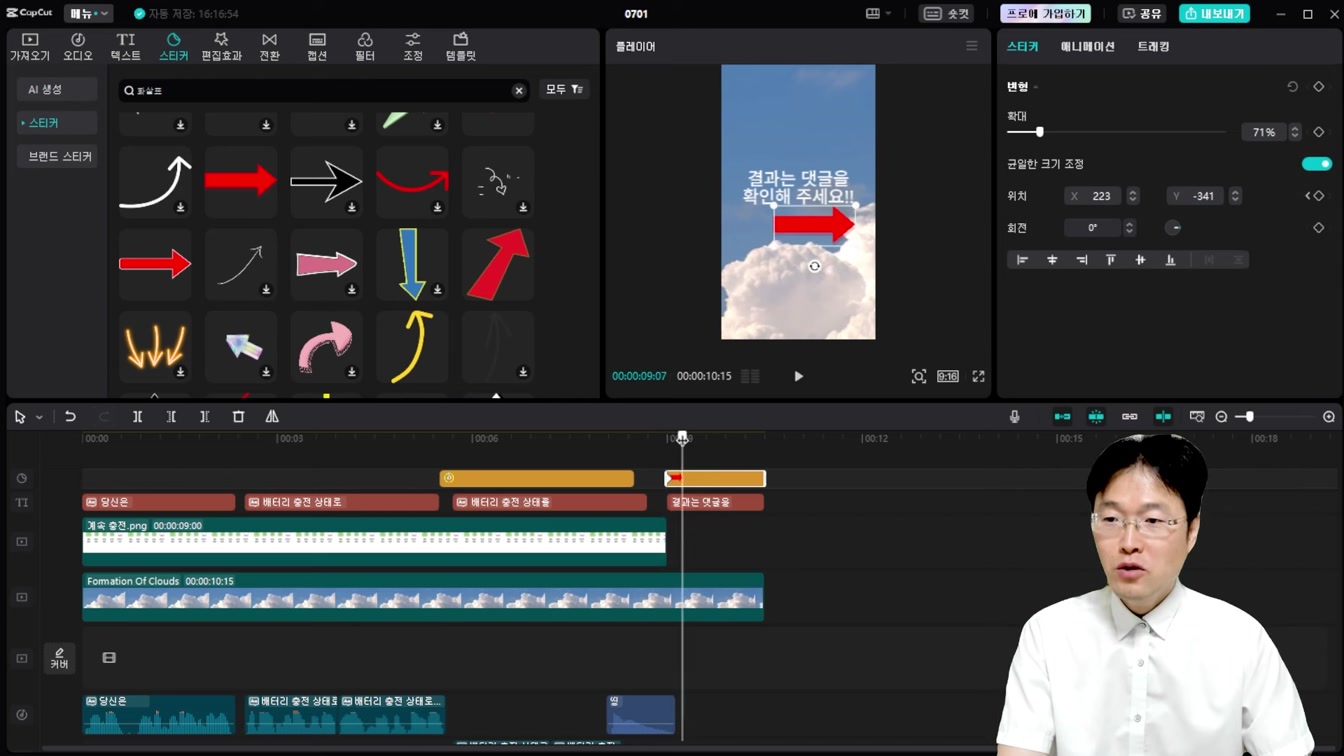
Task: Select the white curved arrow sticker
Action: (155, 182)
